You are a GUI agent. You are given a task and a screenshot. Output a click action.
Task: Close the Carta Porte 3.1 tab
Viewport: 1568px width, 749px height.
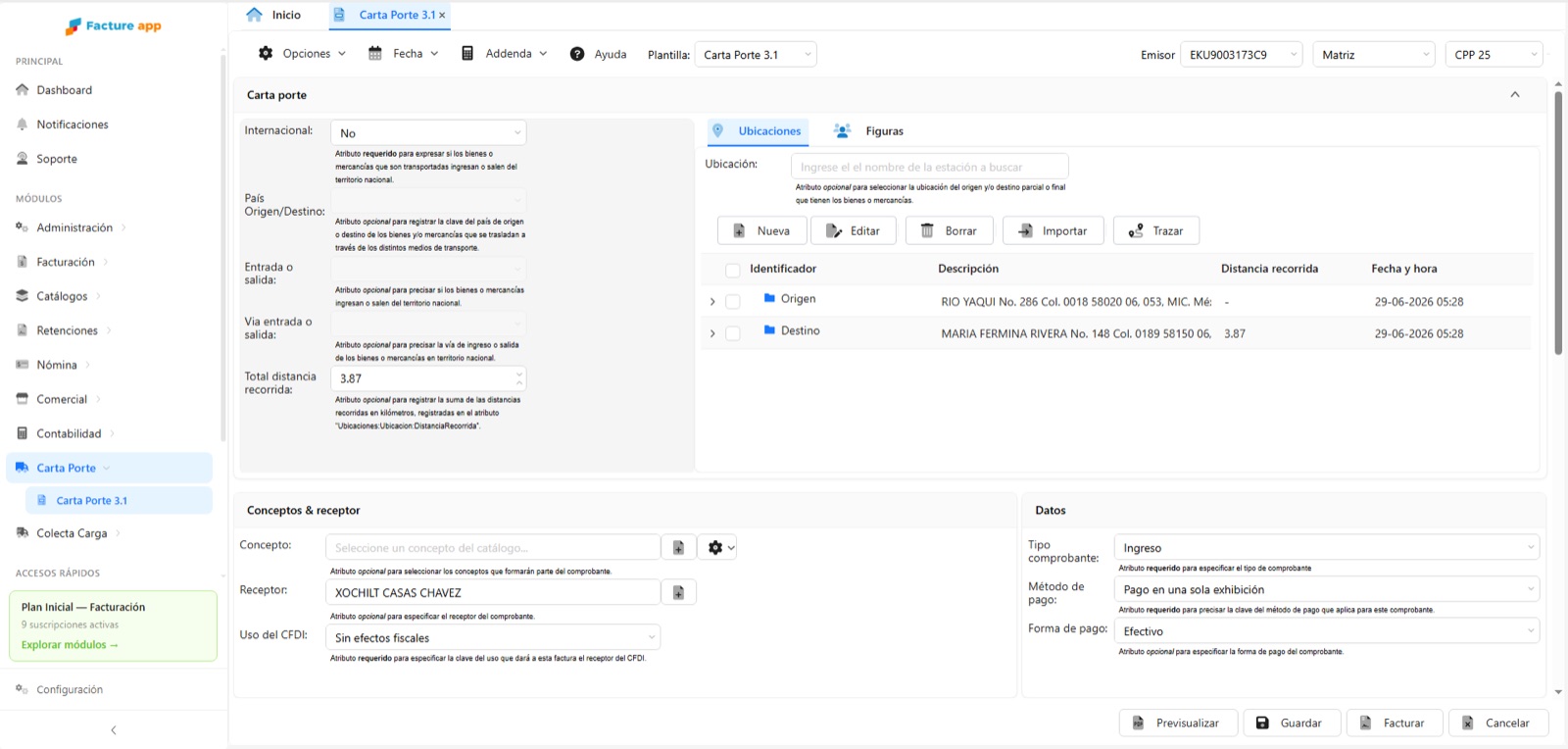coord(442,15)
